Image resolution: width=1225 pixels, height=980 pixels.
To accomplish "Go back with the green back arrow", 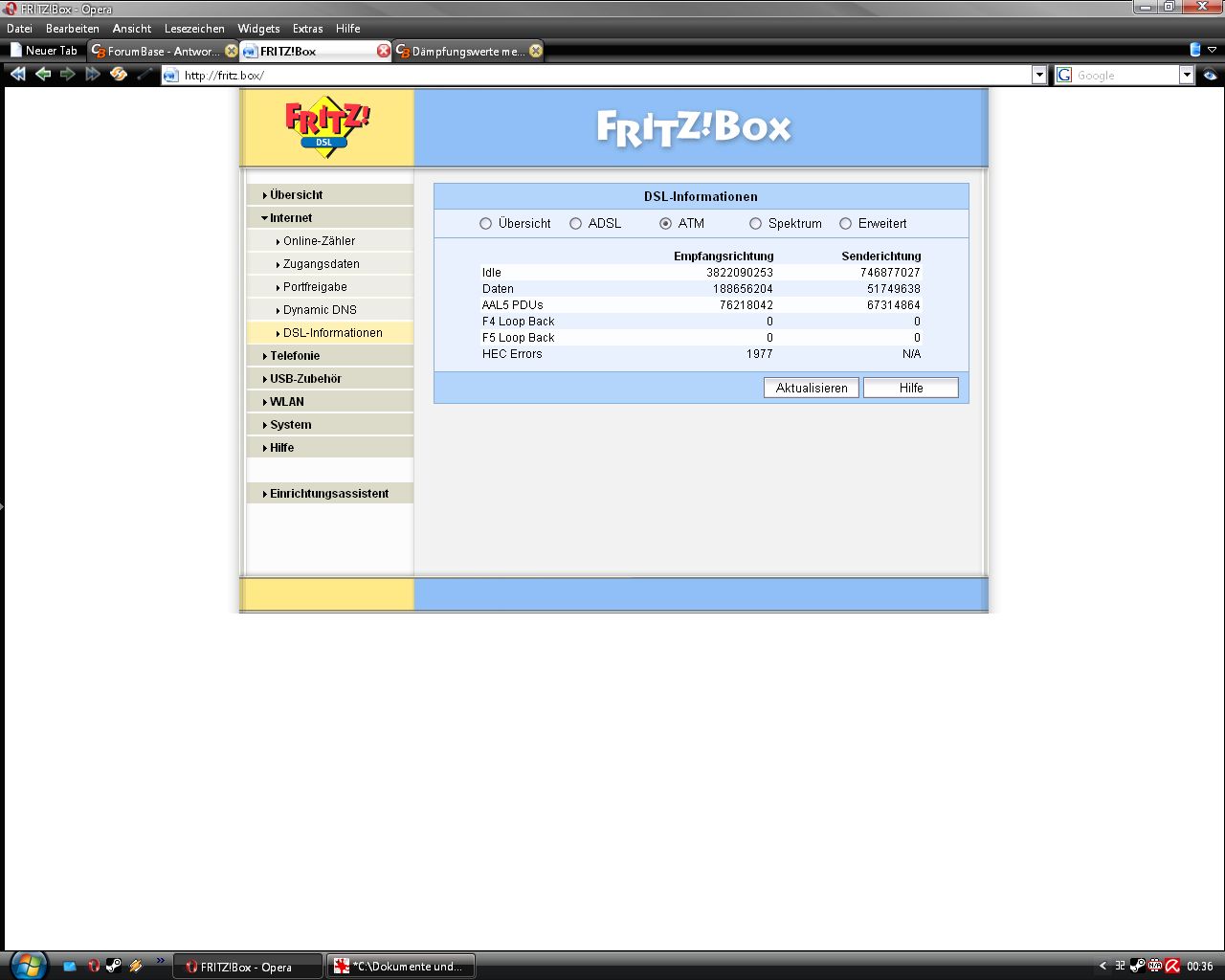I will pos(43,75).
